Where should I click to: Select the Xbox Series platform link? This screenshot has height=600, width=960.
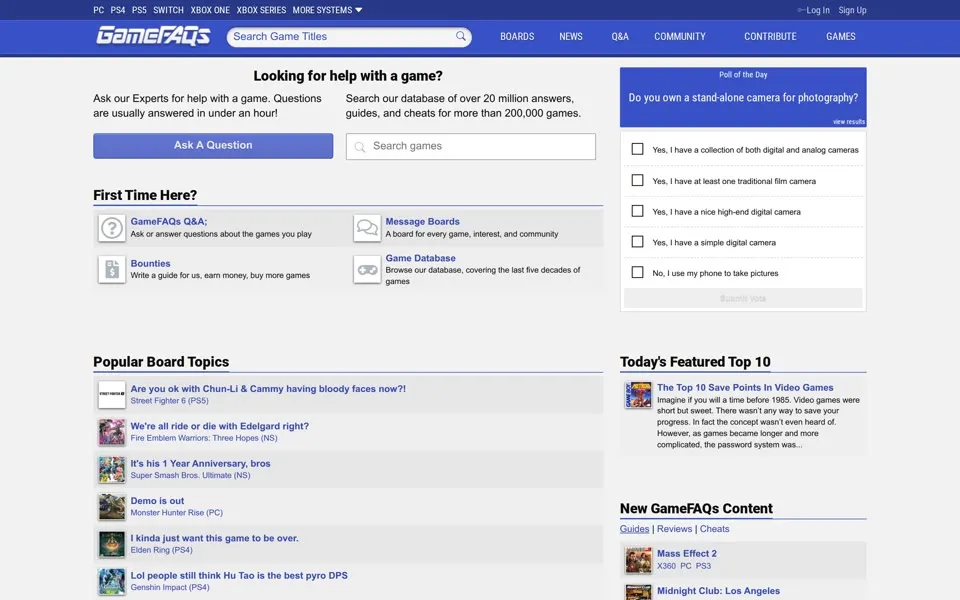261,10
